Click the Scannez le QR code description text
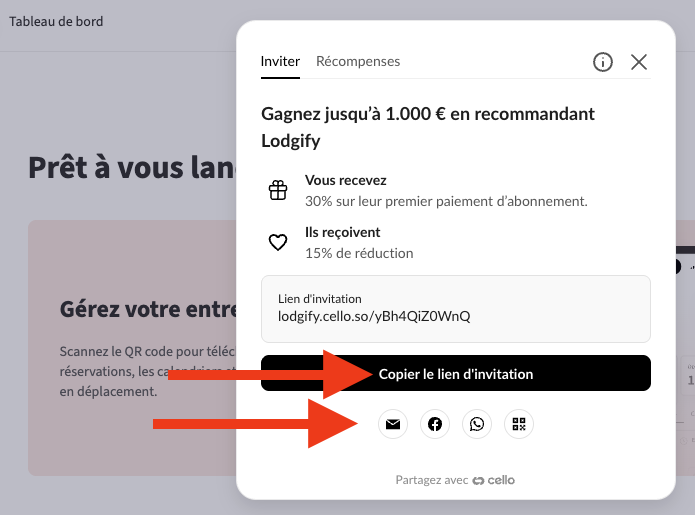The height and width of the screenshot is (515, 695). click(x=148, y=371)
